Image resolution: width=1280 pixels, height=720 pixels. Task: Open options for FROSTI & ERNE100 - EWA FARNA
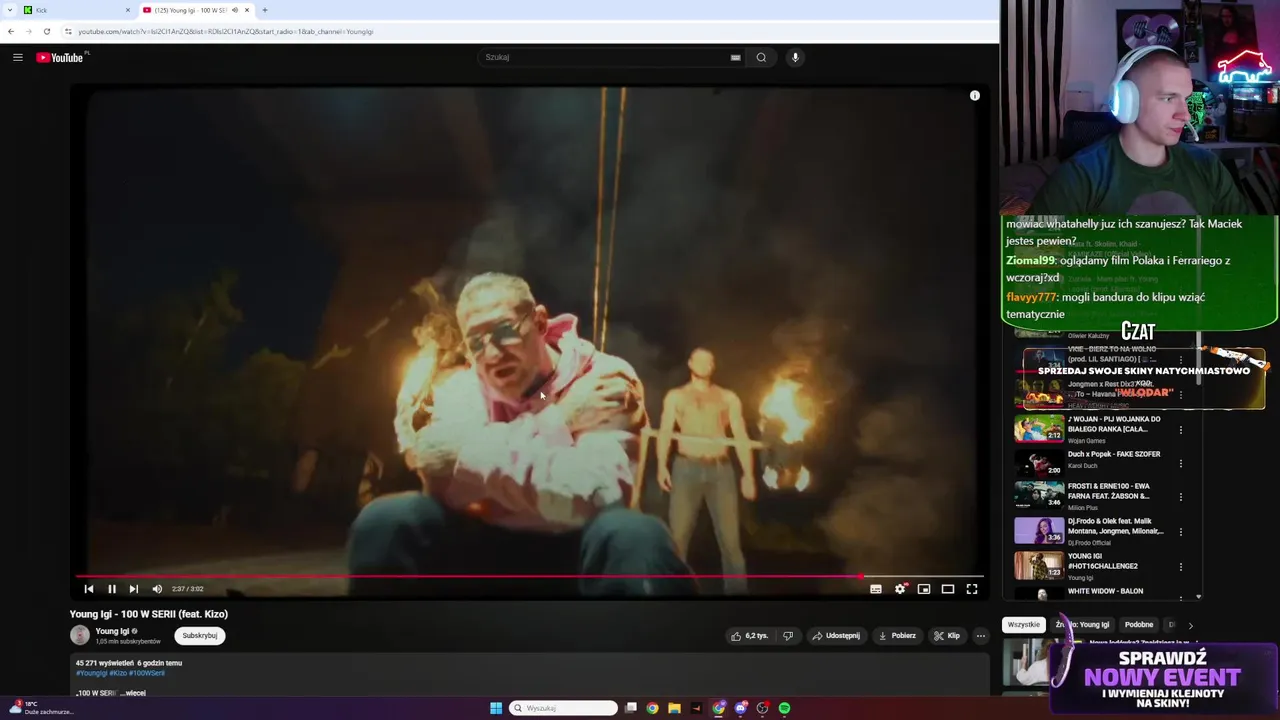click(1181, 497)
